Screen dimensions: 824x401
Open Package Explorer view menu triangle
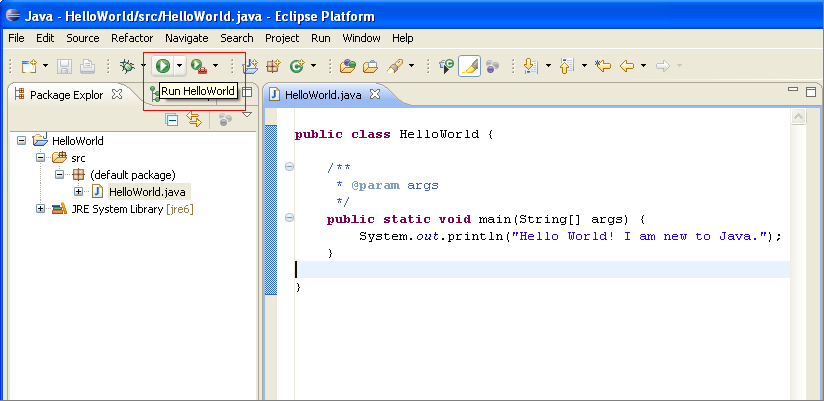click(x=247, y=114)
